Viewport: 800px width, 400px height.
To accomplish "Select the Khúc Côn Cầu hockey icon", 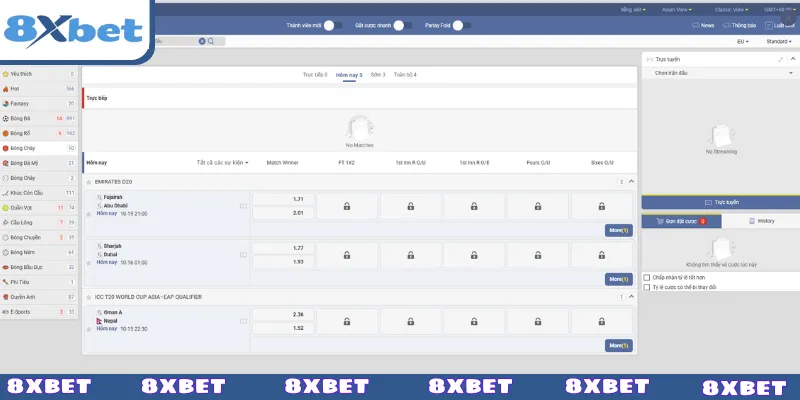I will pyautogui.click(x=6, y=193).
